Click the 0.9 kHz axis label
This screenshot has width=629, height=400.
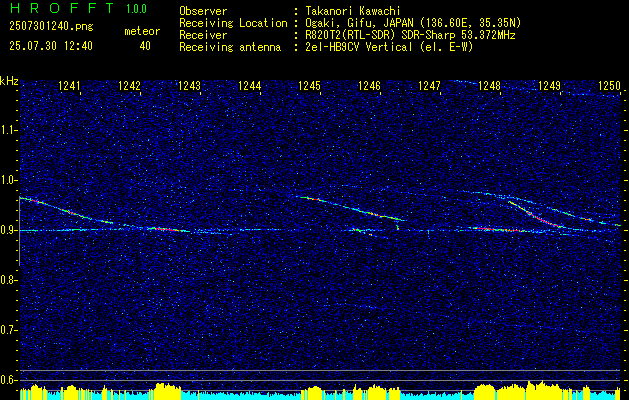tap(9, 231)
